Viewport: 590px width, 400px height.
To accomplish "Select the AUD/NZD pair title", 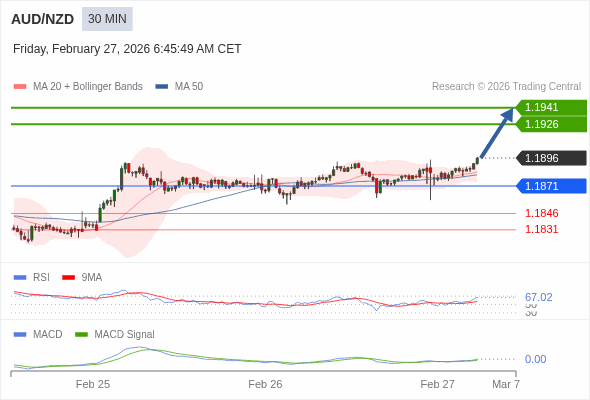I will coord(43,19).
